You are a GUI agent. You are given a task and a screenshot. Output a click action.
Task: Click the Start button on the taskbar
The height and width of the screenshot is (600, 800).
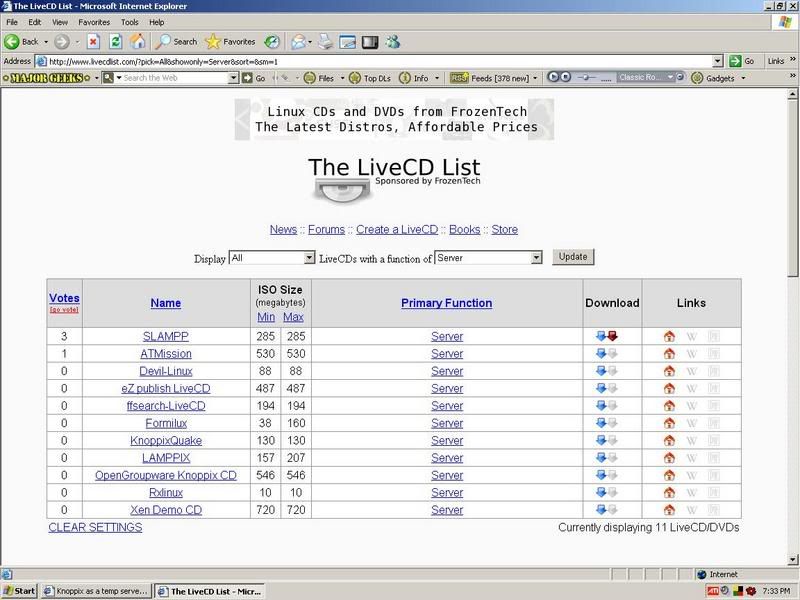[20, 591]
